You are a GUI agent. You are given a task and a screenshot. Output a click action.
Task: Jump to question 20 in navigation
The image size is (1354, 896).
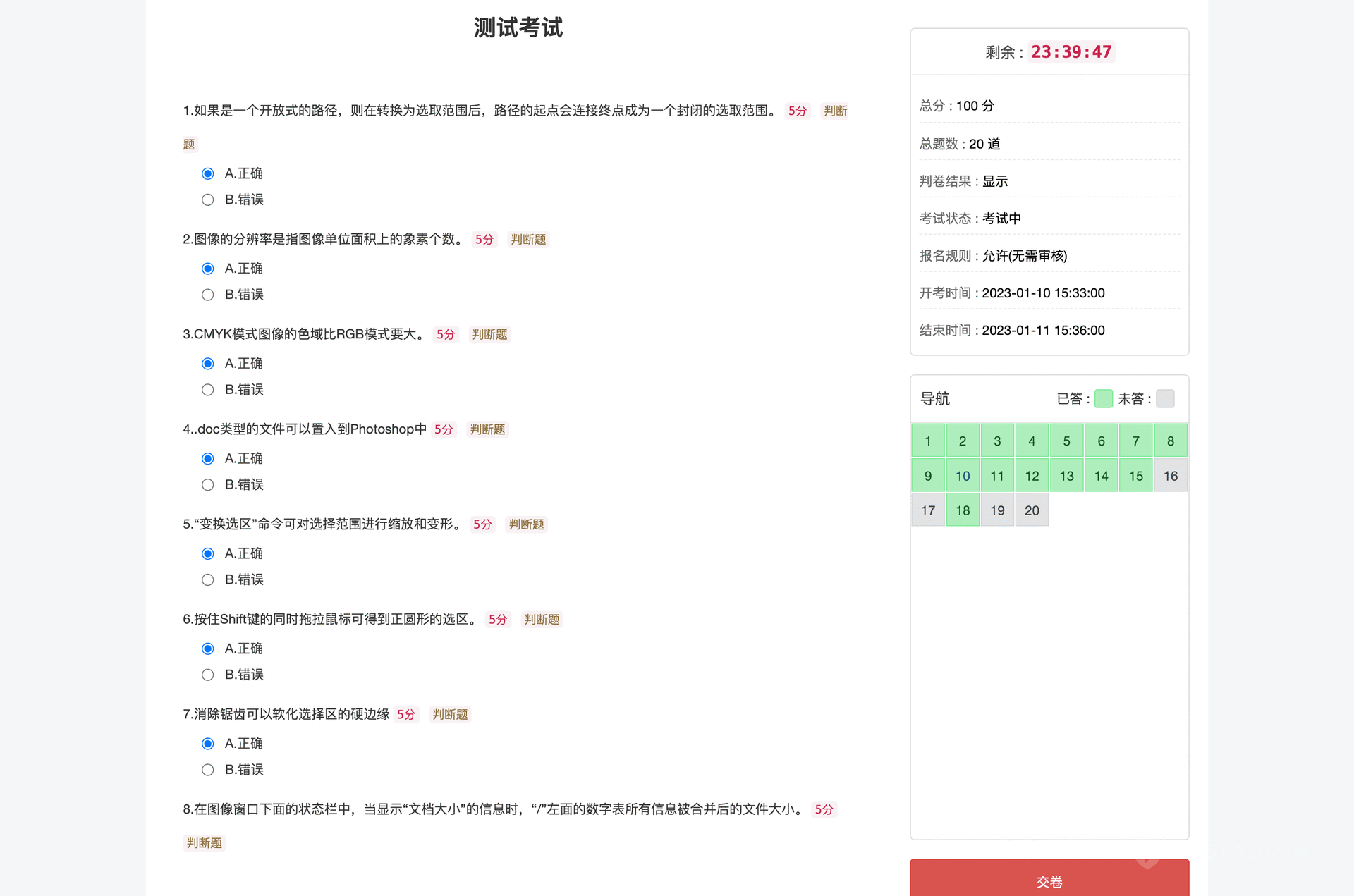tap(1031, 510)
